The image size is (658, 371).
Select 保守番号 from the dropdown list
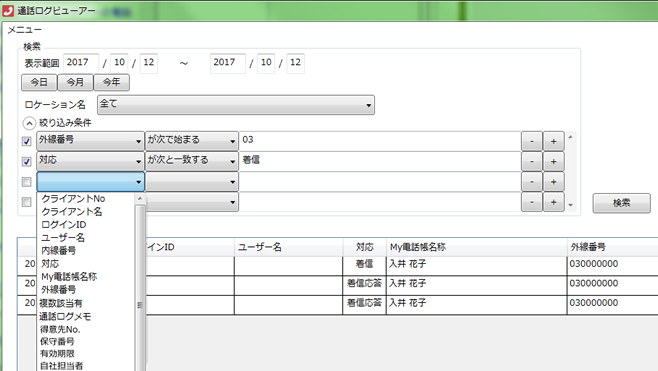point(57,341)
